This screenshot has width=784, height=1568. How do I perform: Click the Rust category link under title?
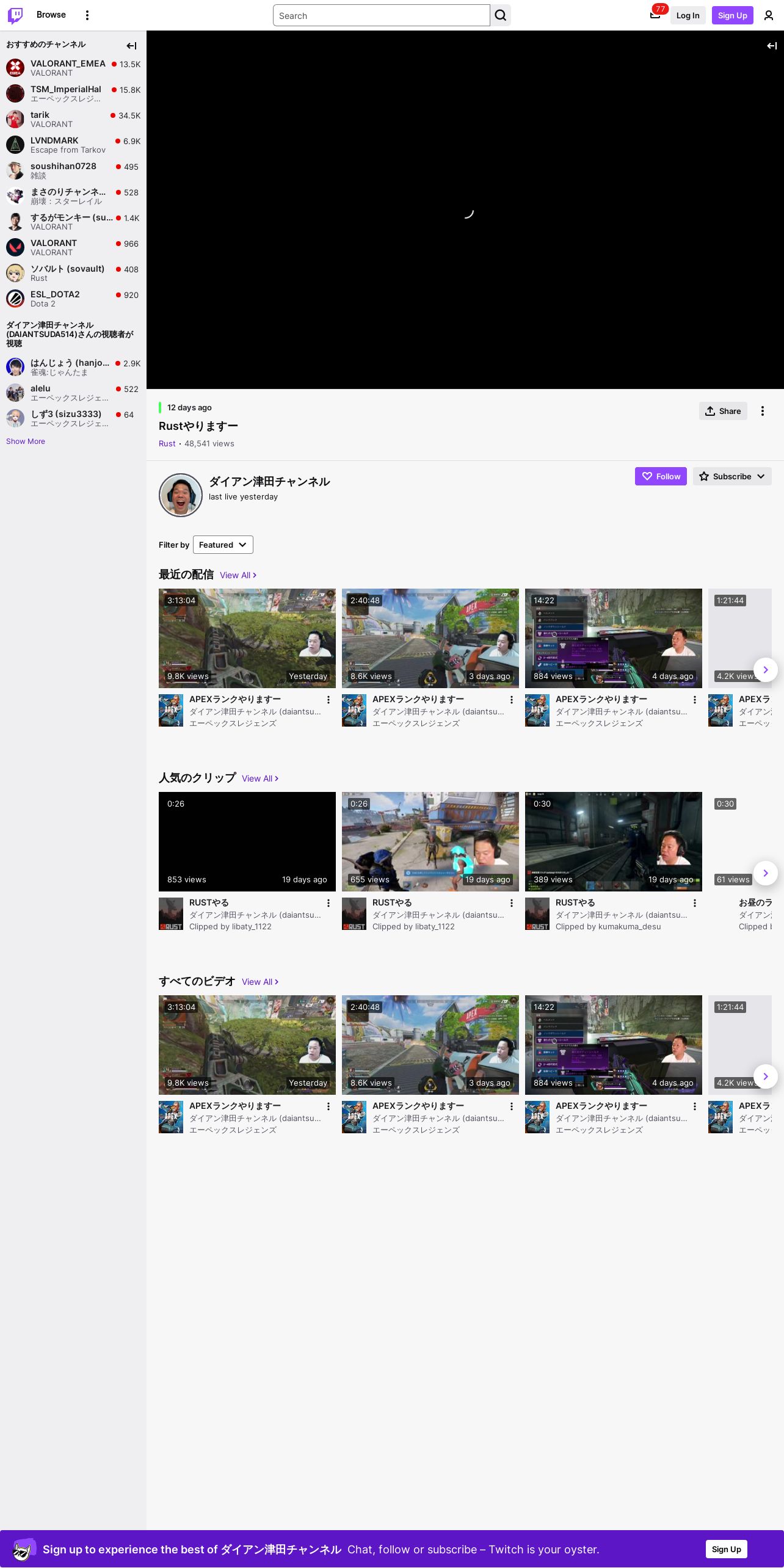pos(167,444)
